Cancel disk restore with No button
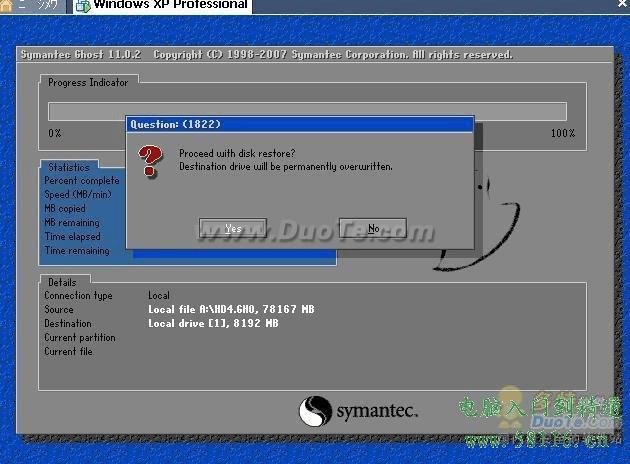The height and width of the screenshot is (464, 630). click(x=373, y=228)
